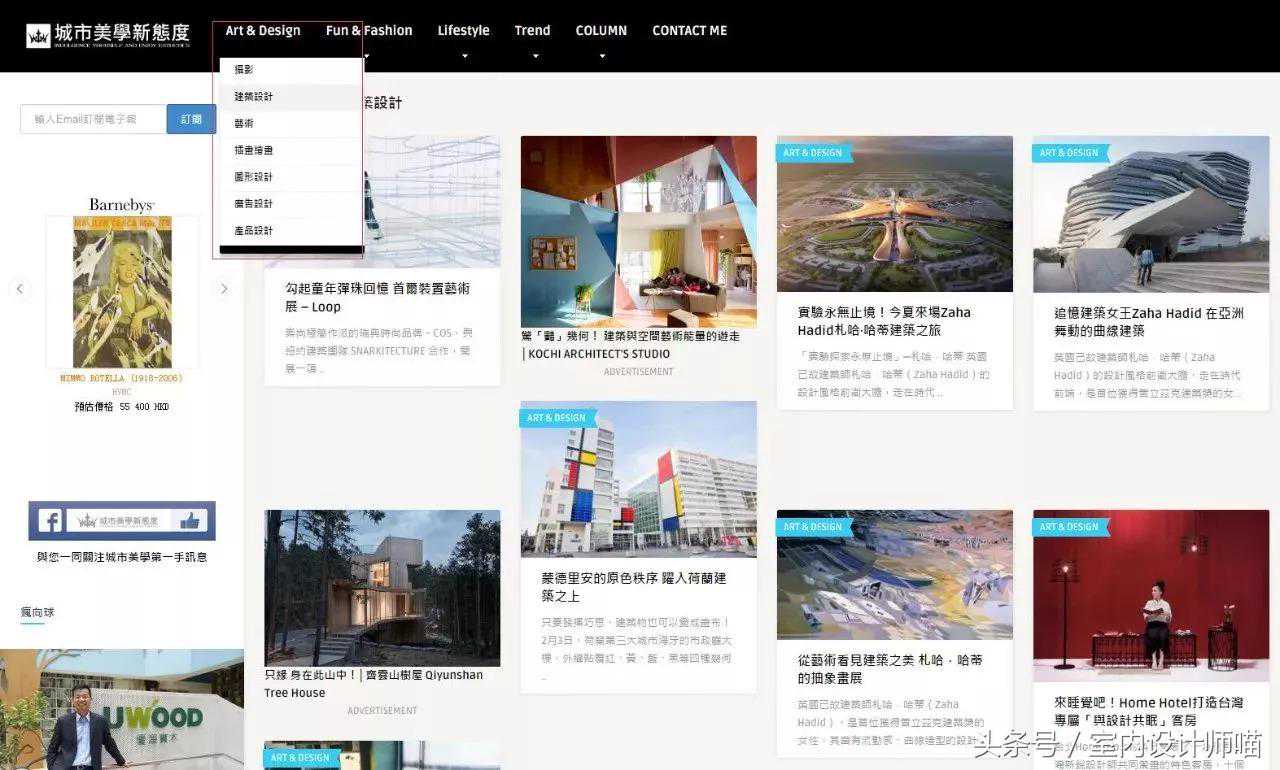Viewport: 1280px width, 770px height.
Task: Open the Qiyunshan Tree House thumbnail
Action: 382,588
